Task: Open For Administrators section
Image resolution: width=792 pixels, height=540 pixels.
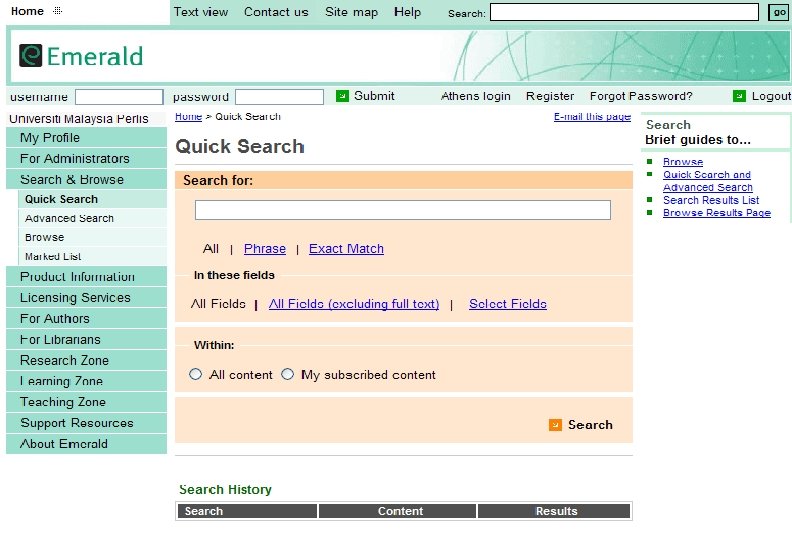Action: (86, 159)
